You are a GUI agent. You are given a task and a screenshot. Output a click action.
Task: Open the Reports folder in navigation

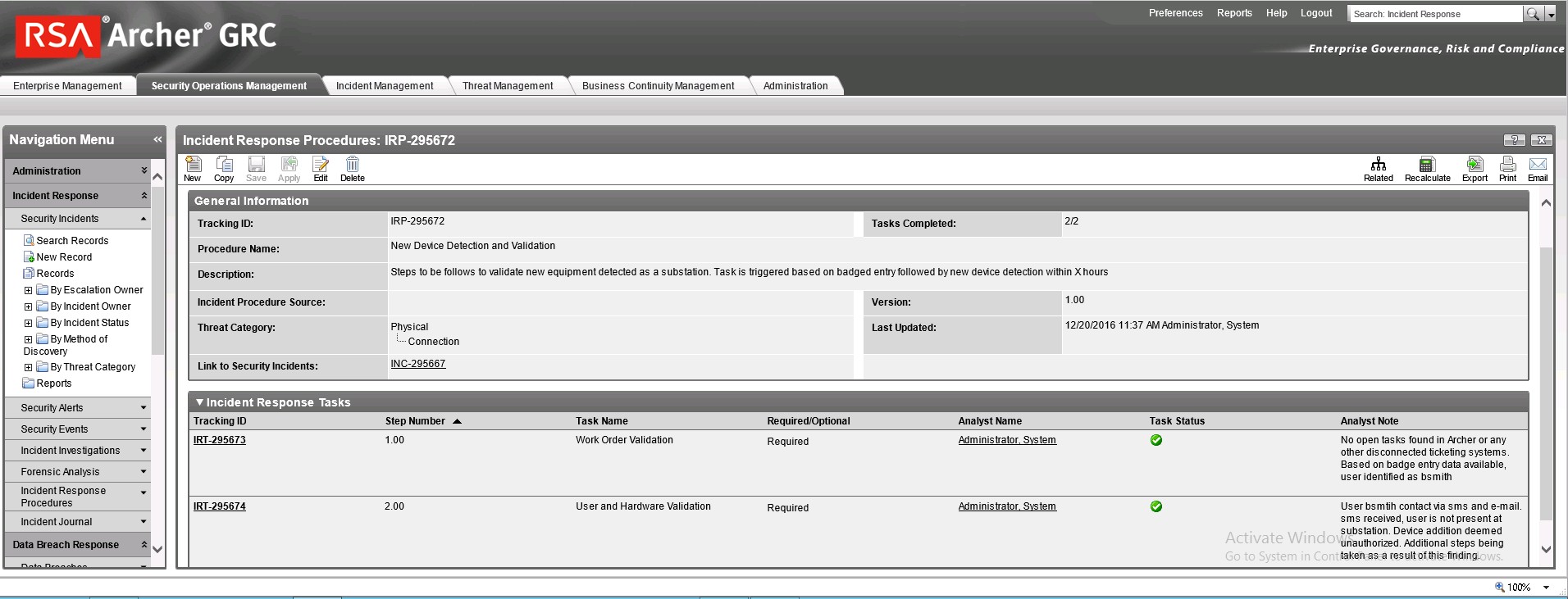53,383
